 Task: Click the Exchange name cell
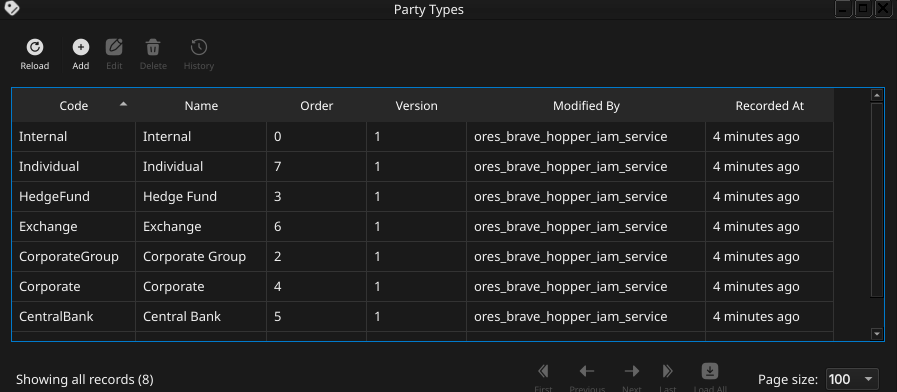click(x=201, y=227)
